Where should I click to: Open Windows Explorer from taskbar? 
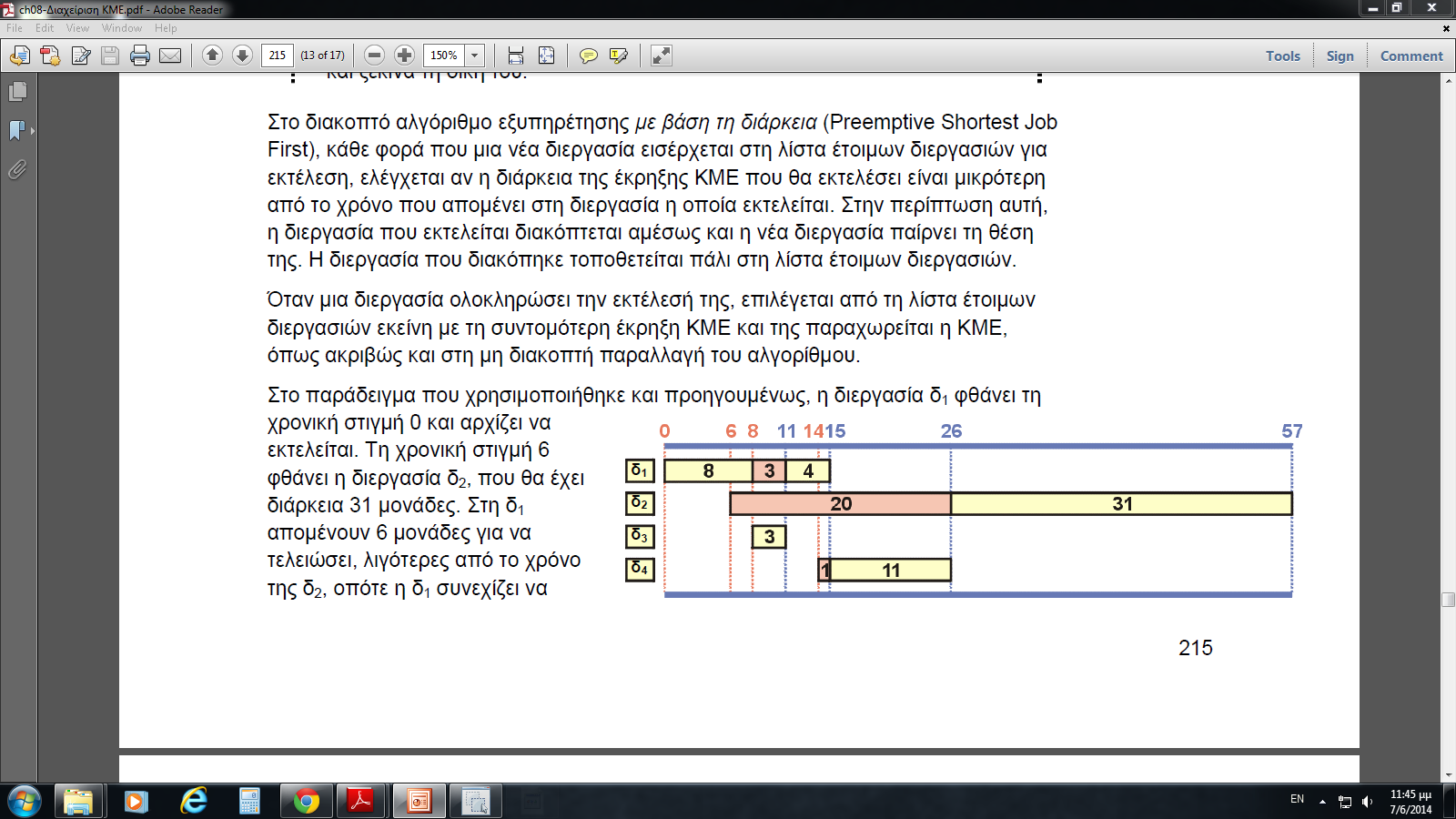[78, 801]
